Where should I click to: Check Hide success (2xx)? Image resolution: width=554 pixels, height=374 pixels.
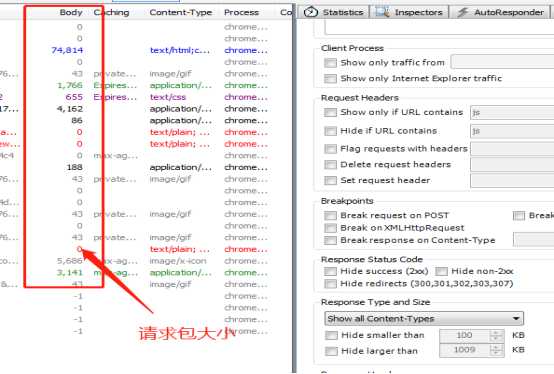[x=330, y=271]
